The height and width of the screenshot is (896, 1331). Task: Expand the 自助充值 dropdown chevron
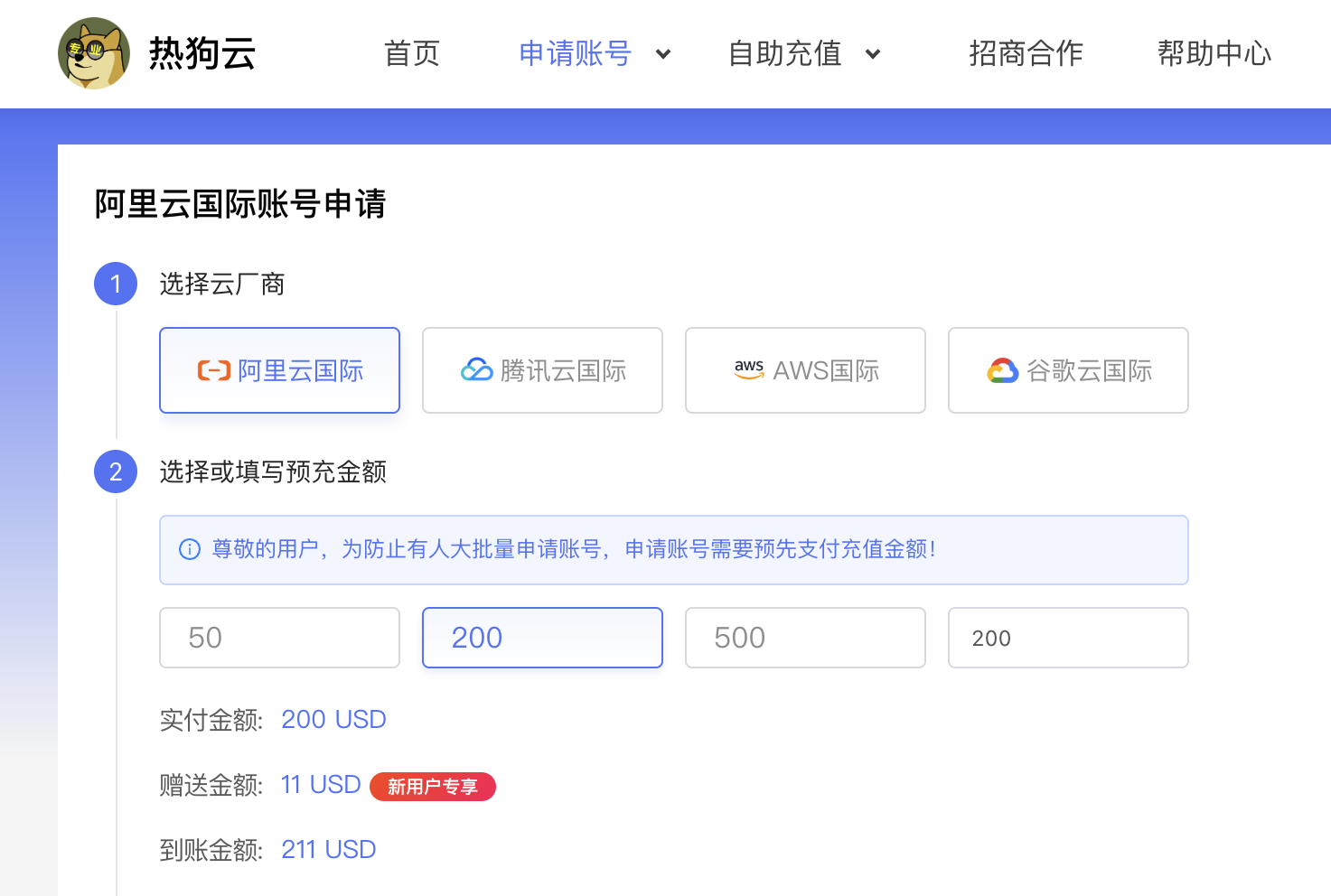coord(873,54)
